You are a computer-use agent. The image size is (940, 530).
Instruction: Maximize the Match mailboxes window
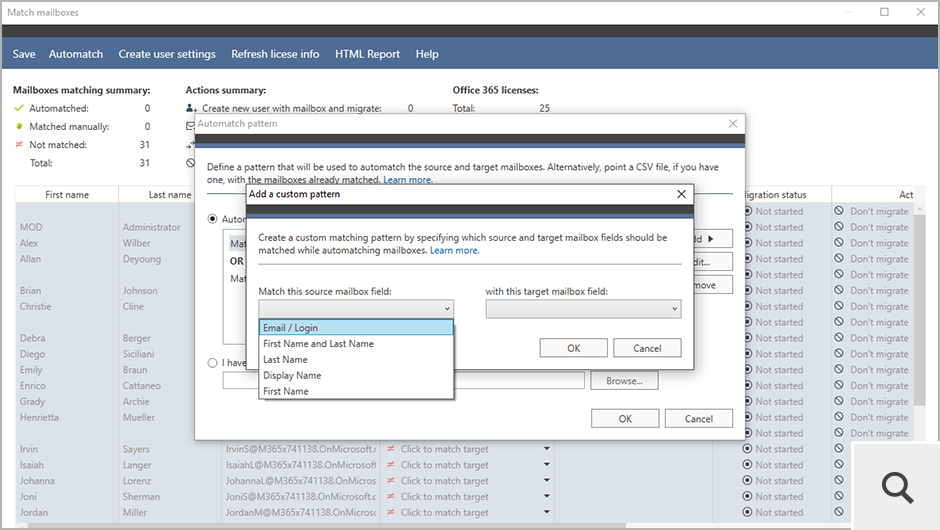[884, 12]
